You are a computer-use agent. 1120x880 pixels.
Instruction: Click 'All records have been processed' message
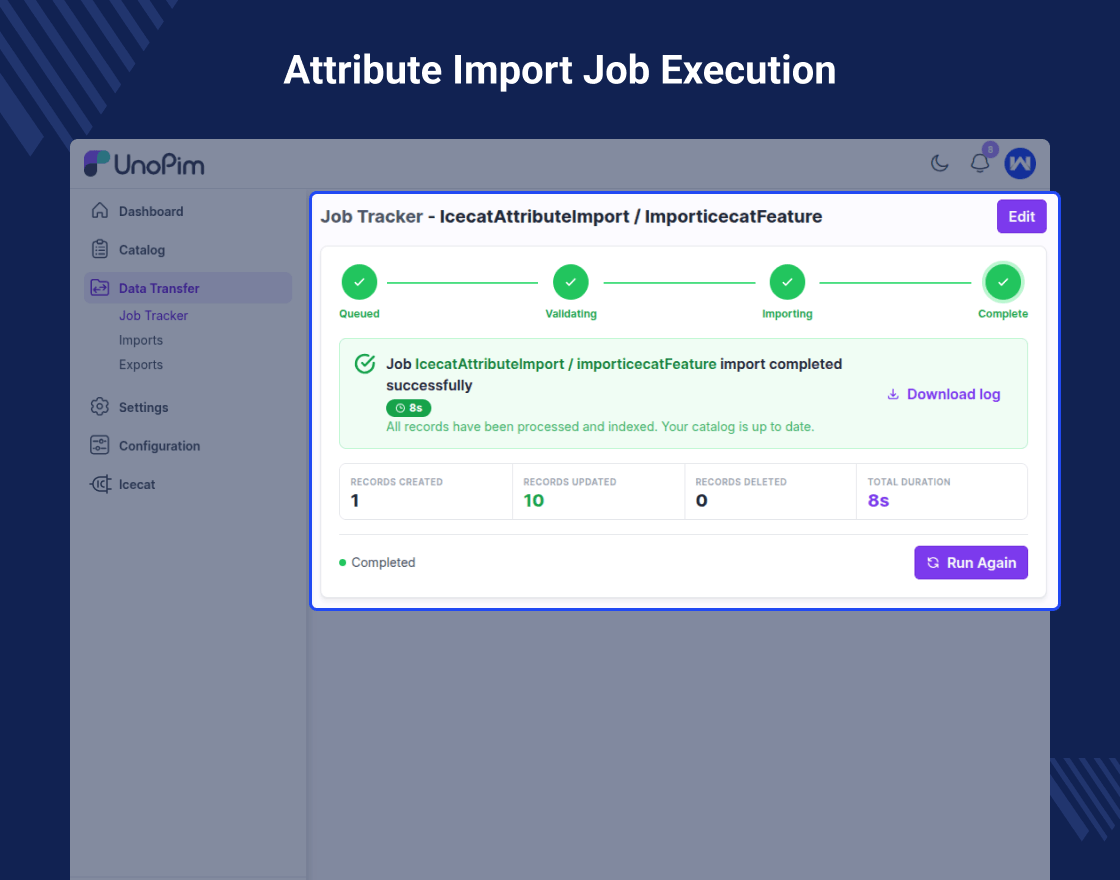[x=600, y=427]
